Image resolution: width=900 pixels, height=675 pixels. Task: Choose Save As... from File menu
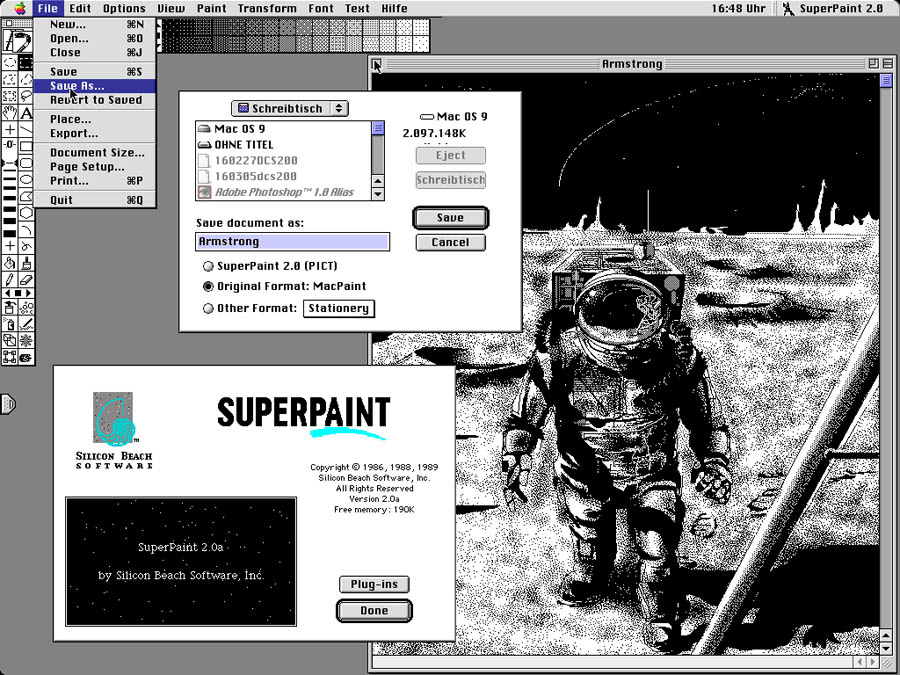pyautogui.click(x=95, y=86)
